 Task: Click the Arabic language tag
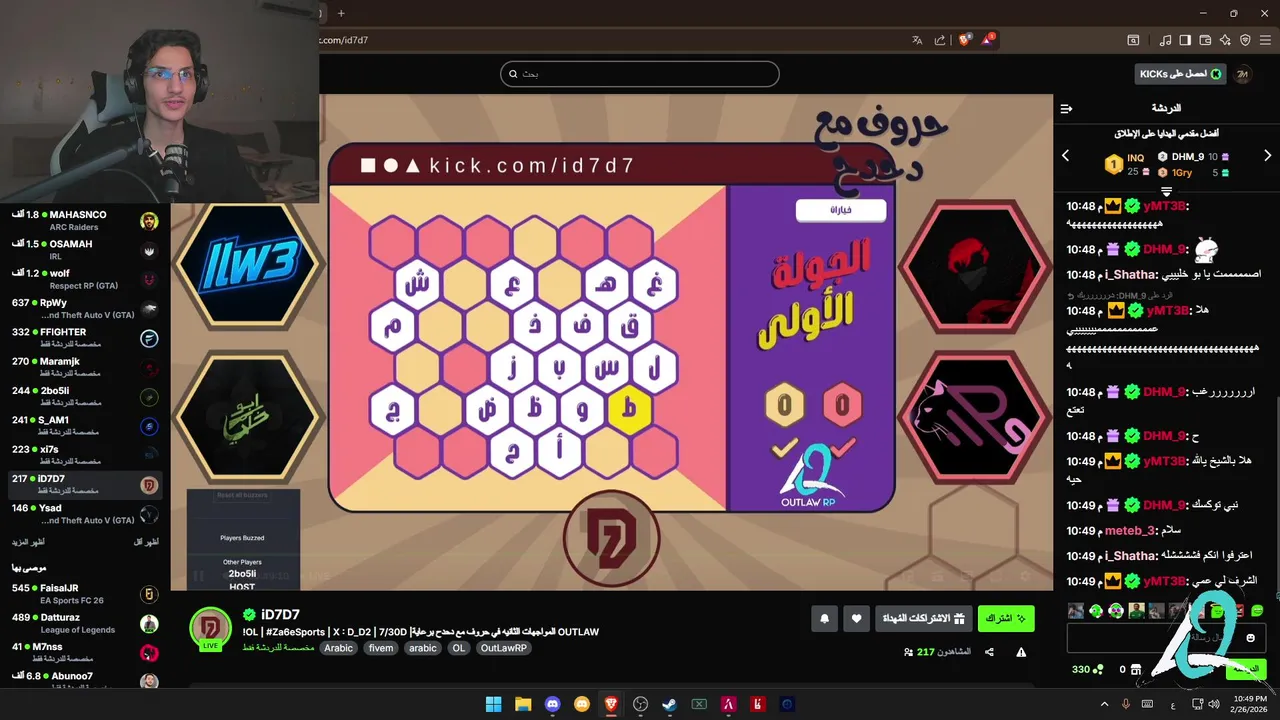point(339,648)
